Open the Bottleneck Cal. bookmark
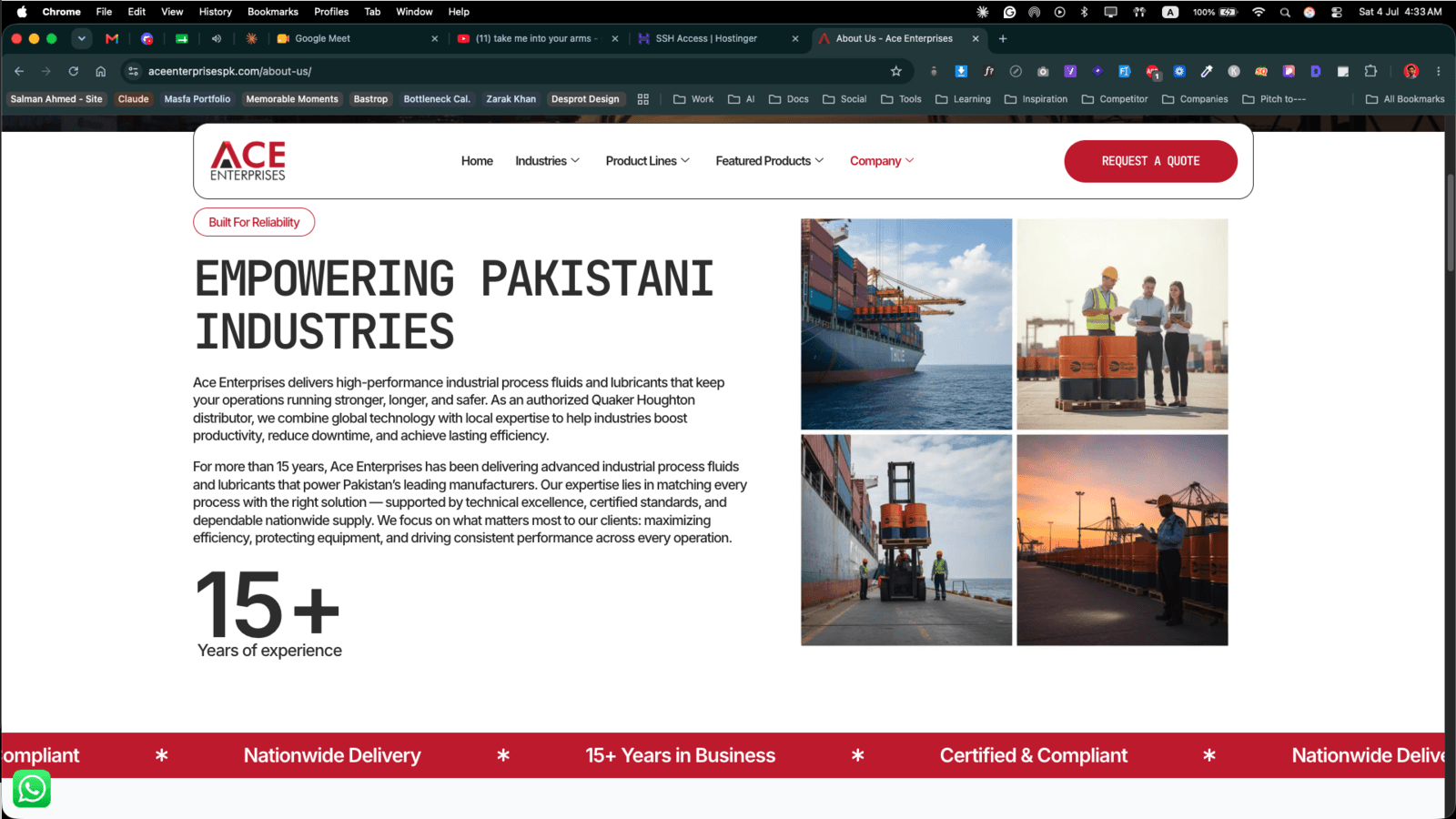 pyautogui.click(x=437, y=99)
